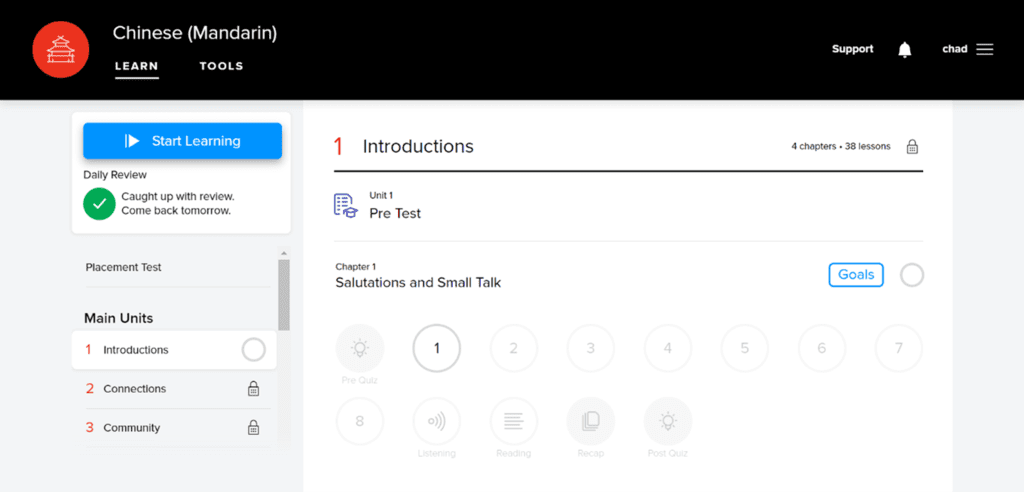Toggle the Introductions unit completion circle
This screenshot has width=1024, height=492.
pos(254,350)
